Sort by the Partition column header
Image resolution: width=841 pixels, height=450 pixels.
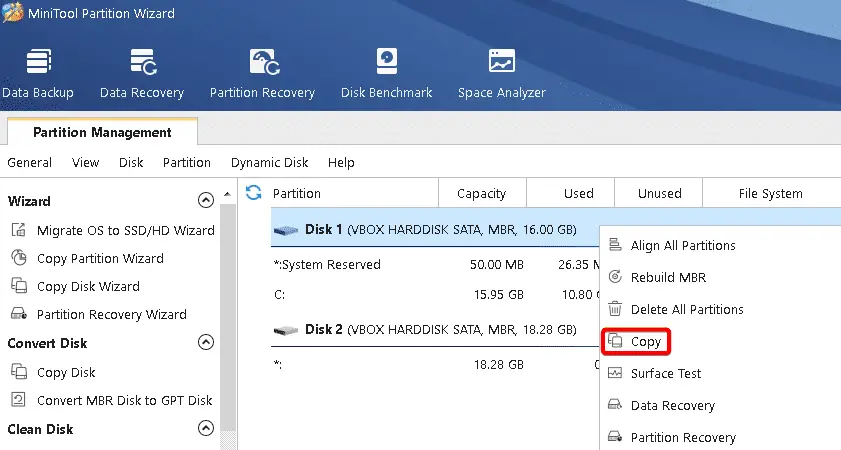[x=355, y=193]
